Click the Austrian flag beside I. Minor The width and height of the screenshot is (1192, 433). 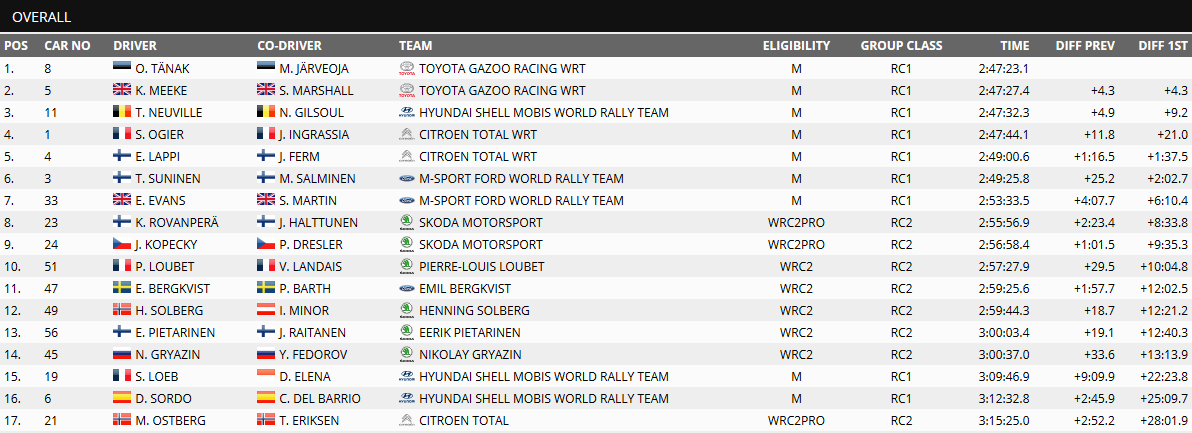click(266, 311)
